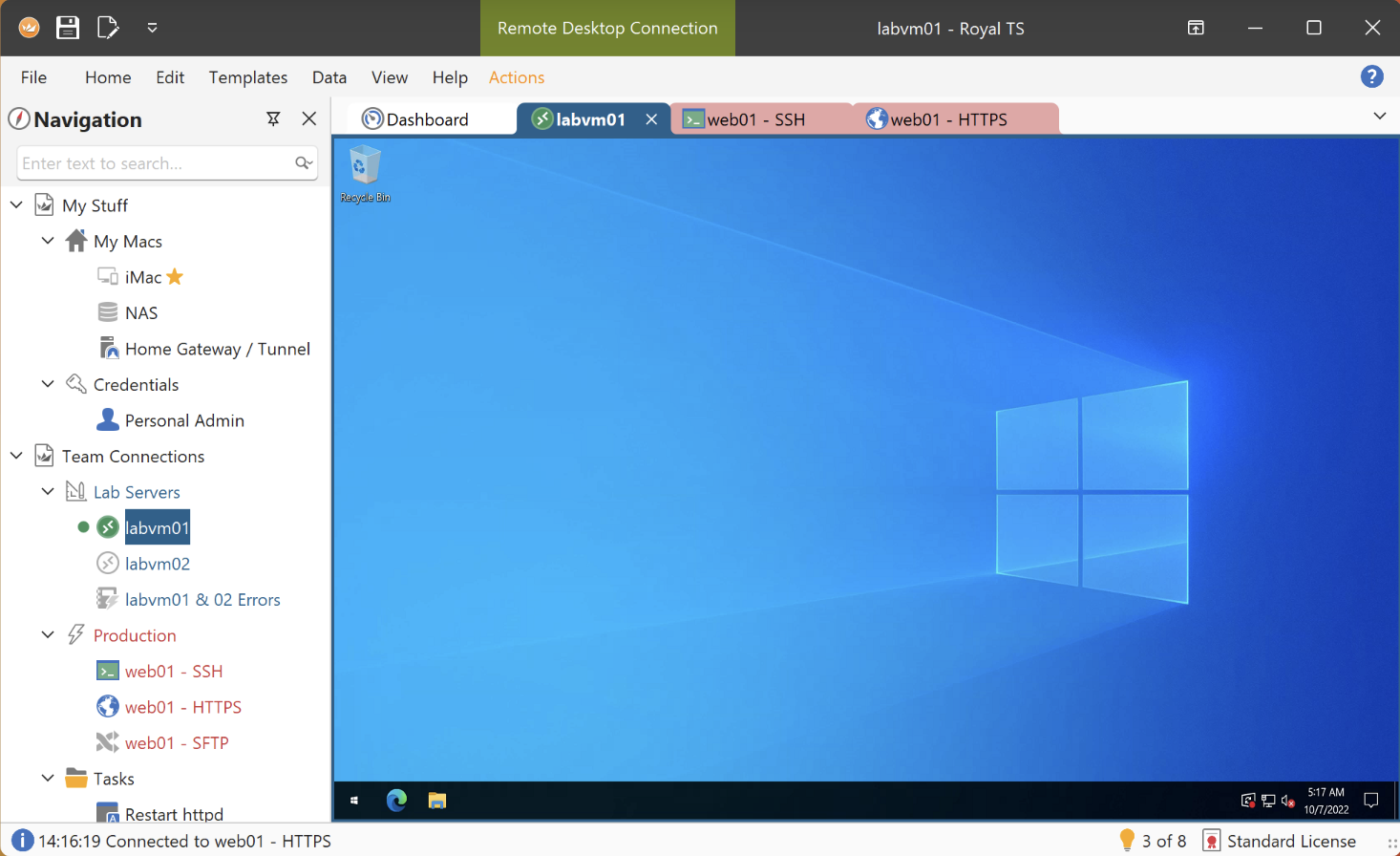1400x856 pixels.
Task: Toggle the Navigation panel pin
Action: point(273,118)
